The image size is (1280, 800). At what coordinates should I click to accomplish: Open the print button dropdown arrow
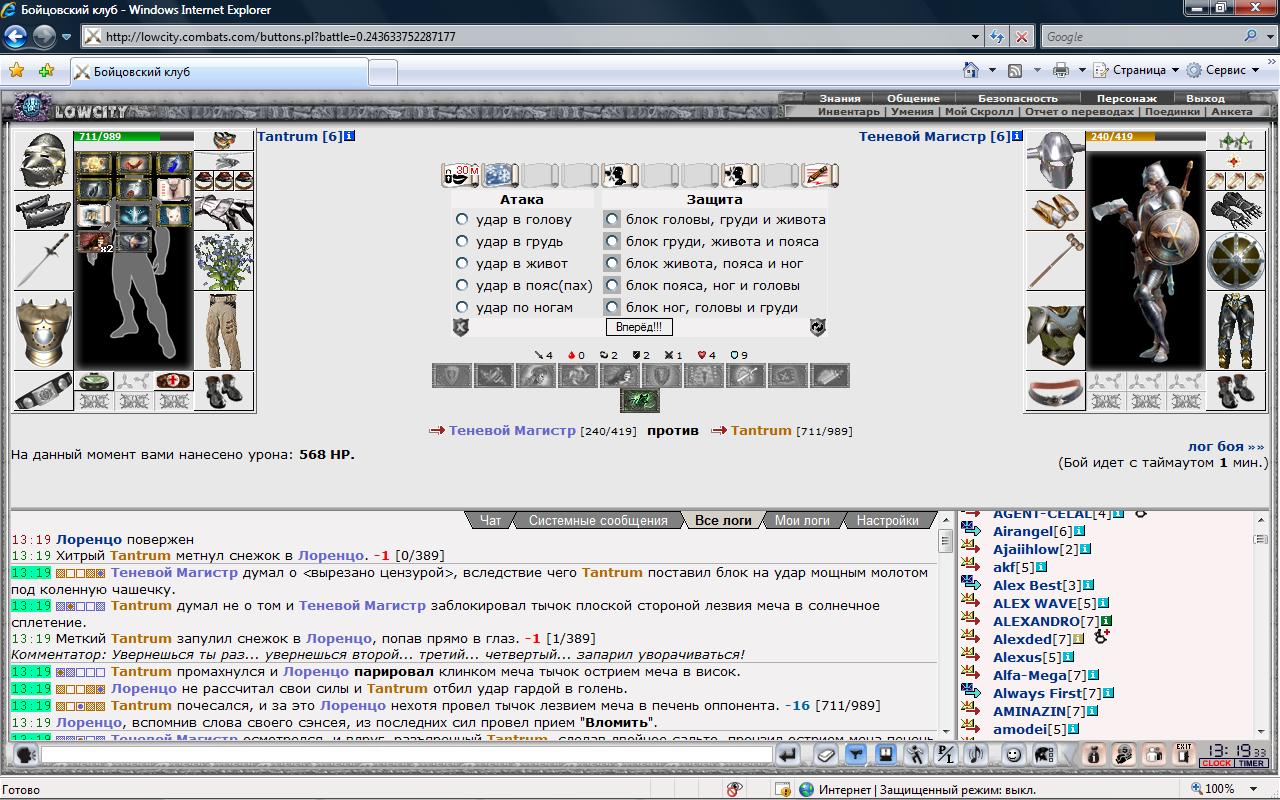coord(1081,70)
